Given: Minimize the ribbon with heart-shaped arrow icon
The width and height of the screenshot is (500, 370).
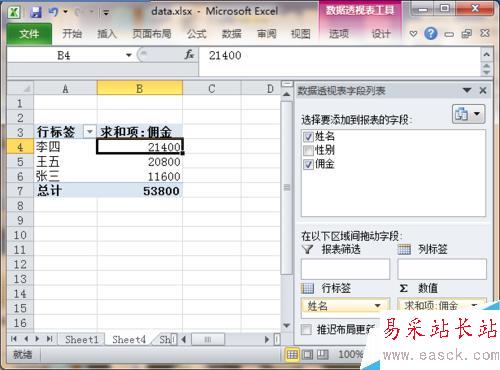Looking at the screenshot, I should pos(413,34).
